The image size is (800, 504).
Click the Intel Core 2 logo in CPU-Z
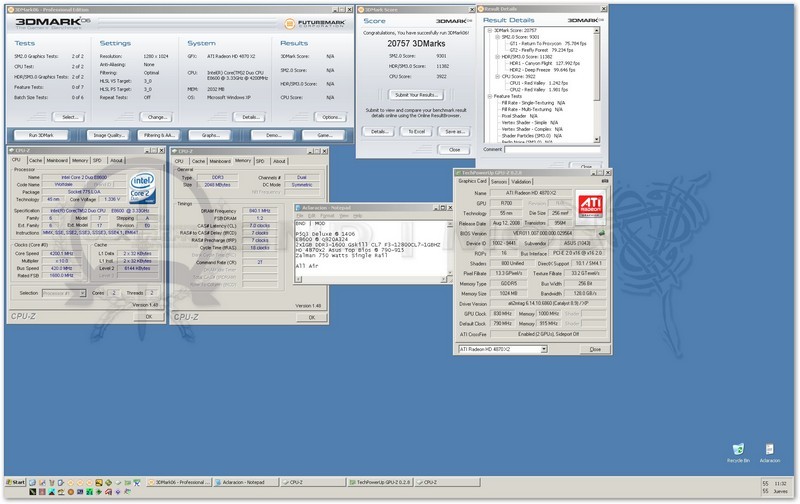142,188
